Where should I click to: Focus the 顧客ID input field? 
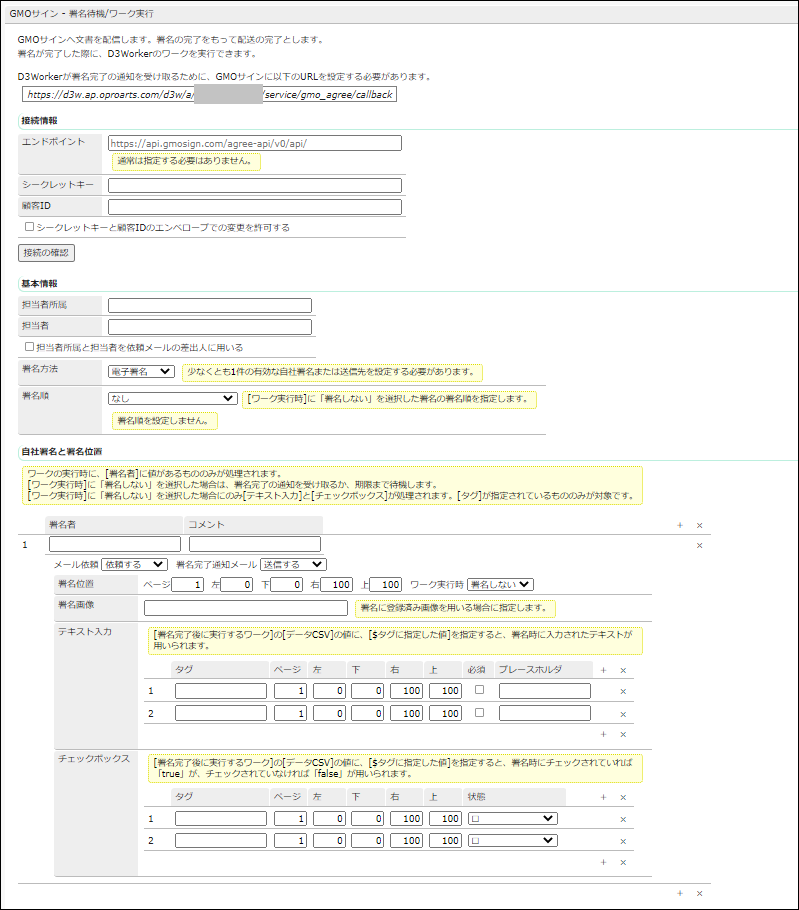255,207
